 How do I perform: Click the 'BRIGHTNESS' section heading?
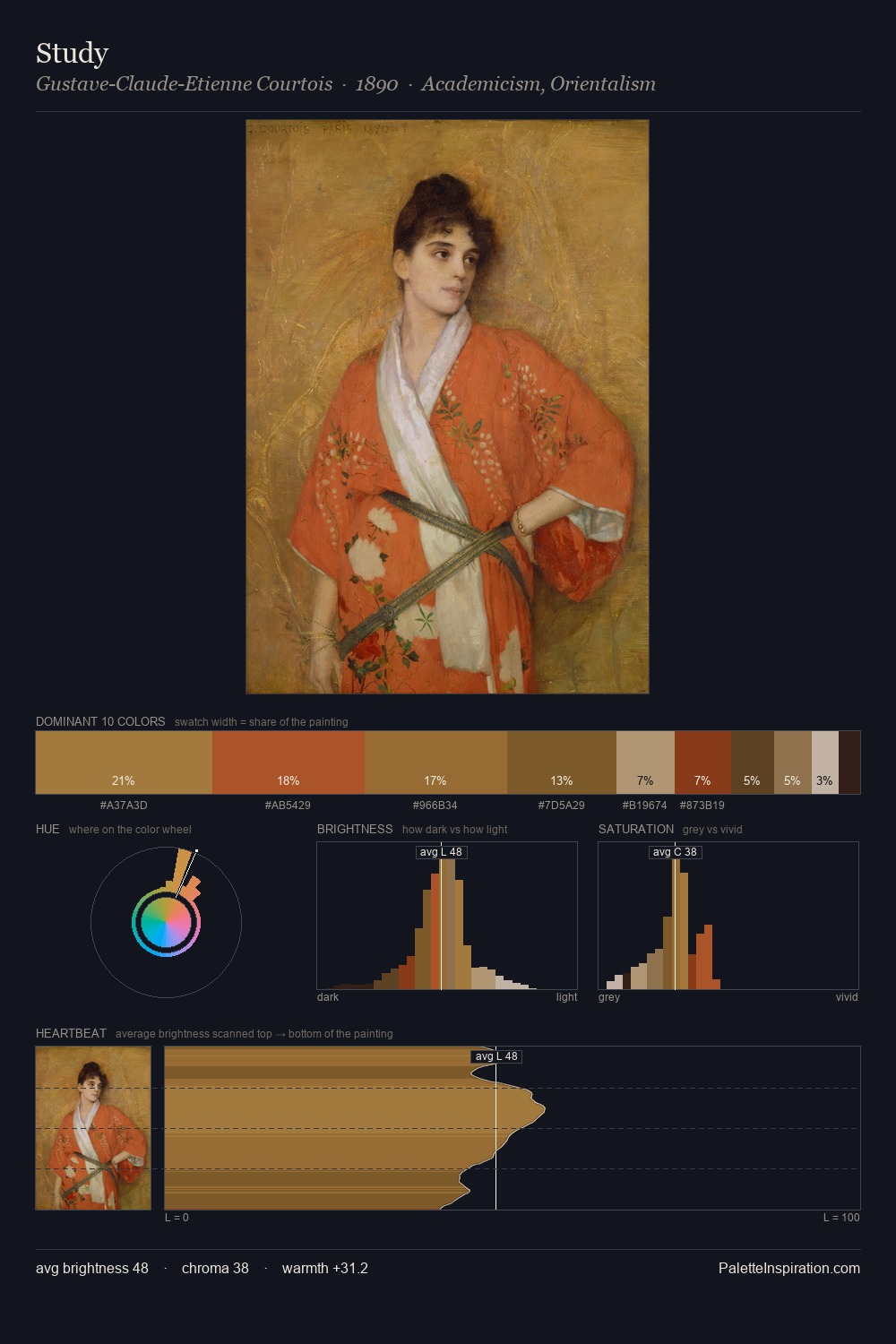click(x=355, y=829)
